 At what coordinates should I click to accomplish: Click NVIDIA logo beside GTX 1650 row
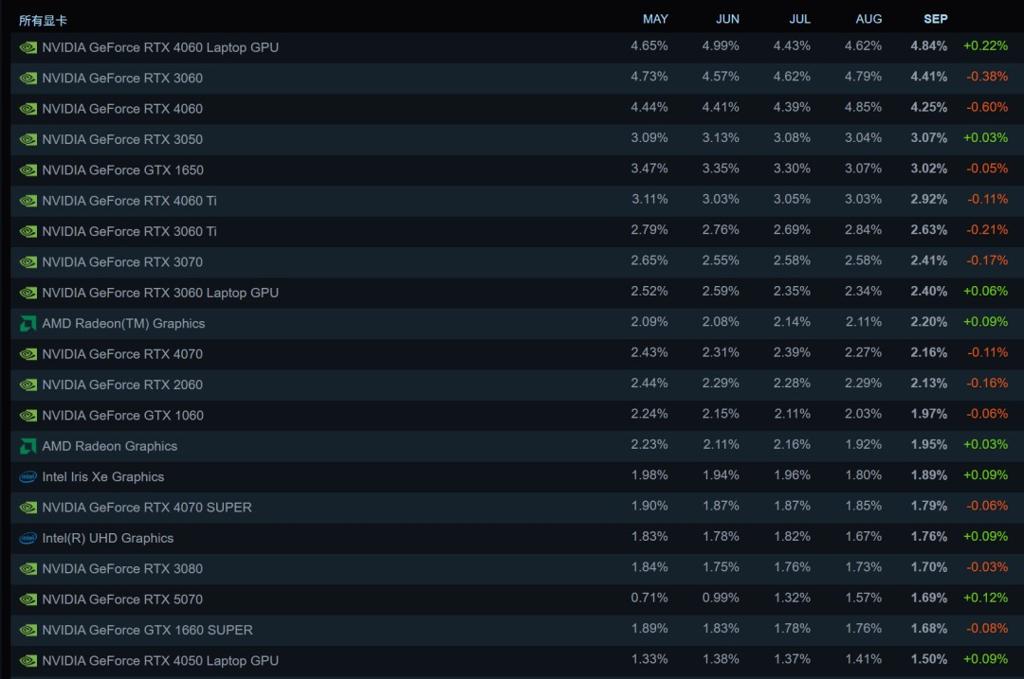[x=28, y=170]
